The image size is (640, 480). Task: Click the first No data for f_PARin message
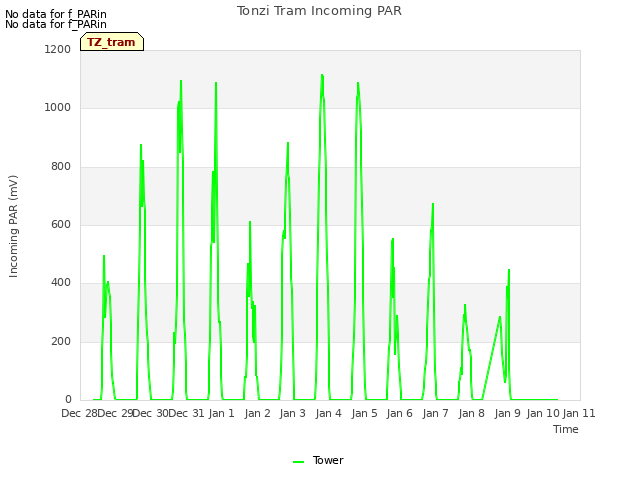tap(56, 14)
